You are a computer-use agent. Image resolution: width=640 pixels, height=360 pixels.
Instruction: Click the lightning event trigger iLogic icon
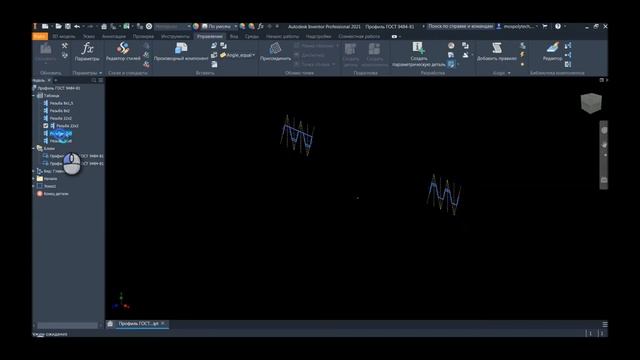(522, 55)
